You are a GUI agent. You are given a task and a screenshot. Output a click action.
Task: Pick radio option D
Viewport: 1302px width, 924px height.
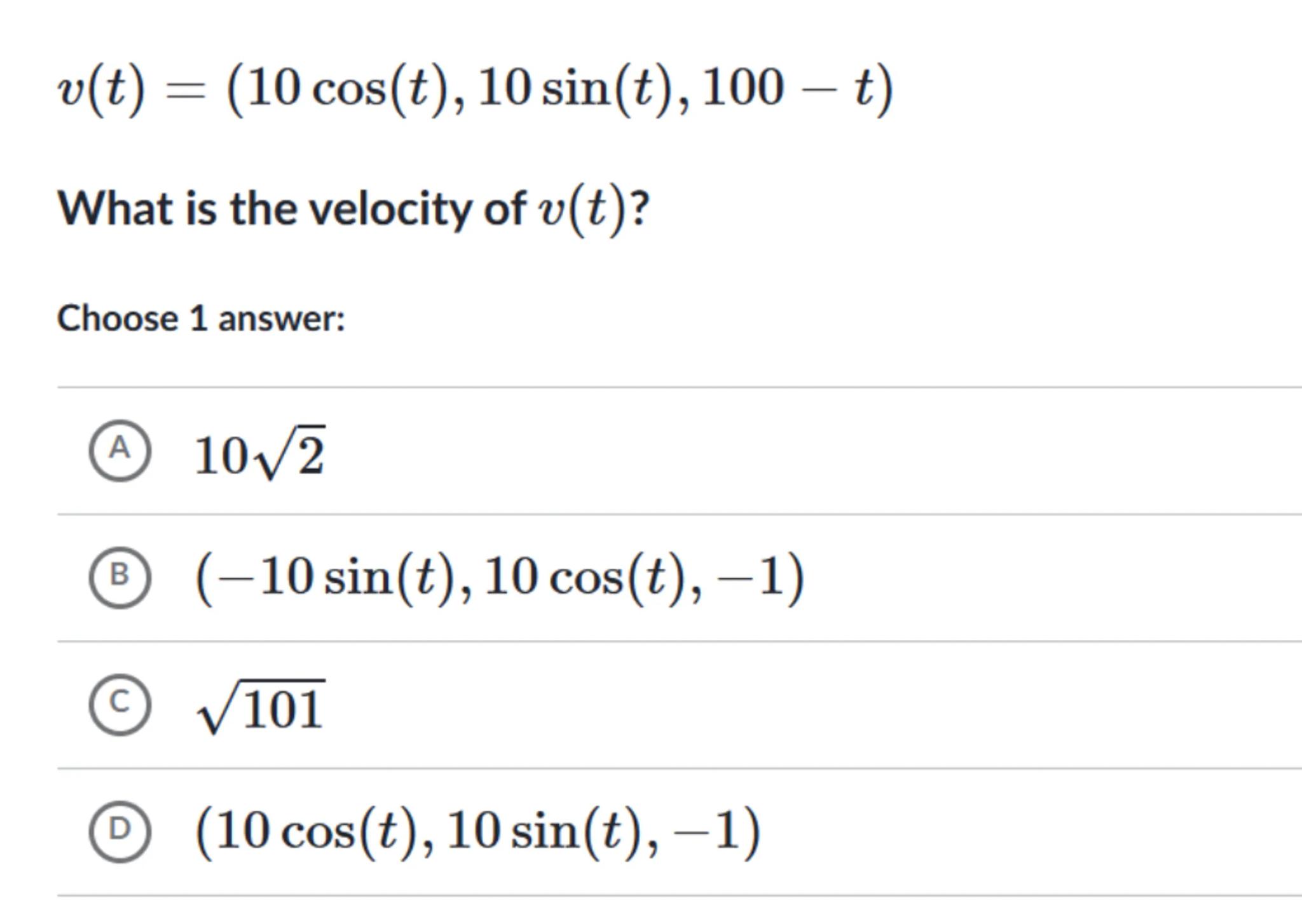120,831
